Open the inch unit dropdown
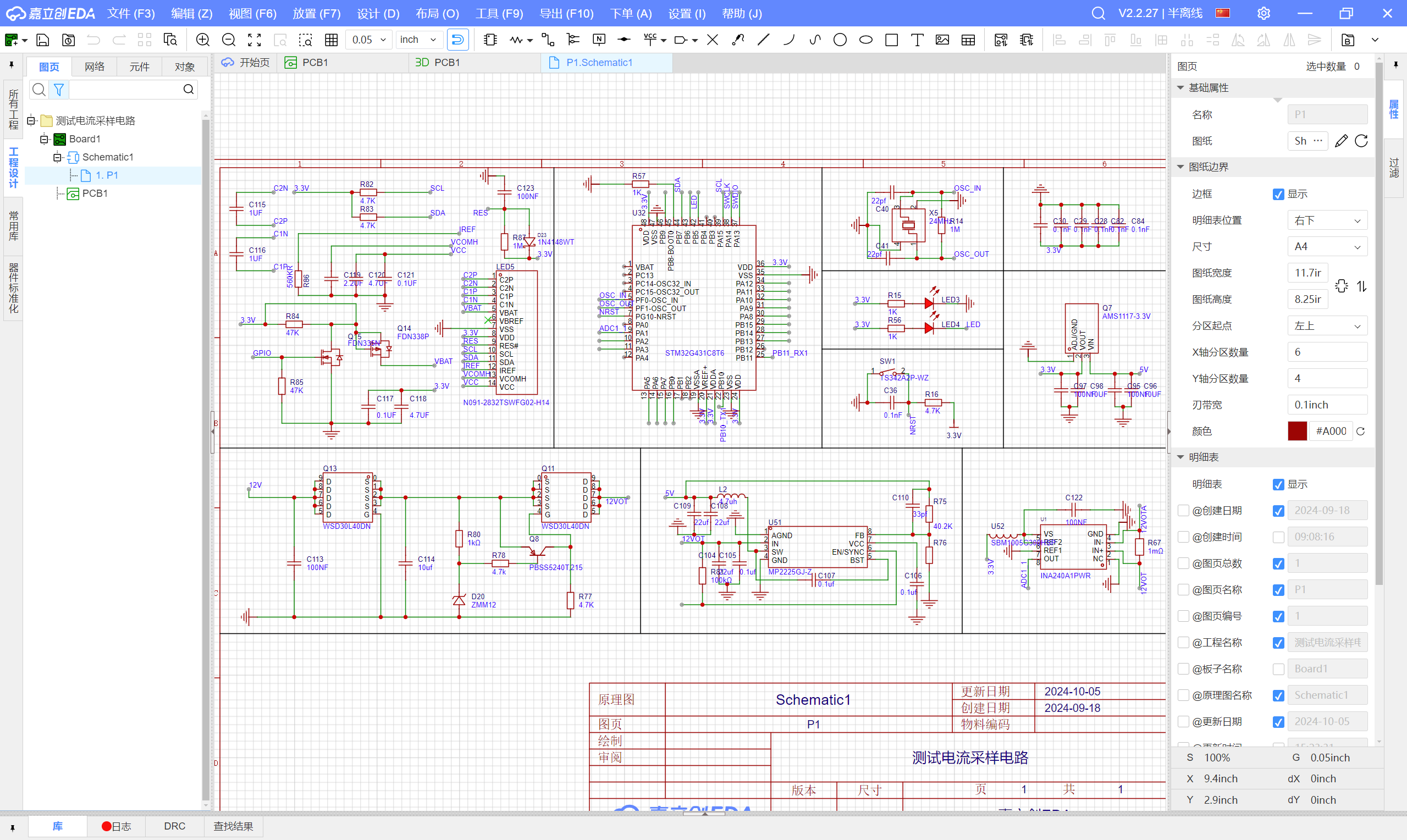Screen dimensions: 1407x840 point(418,40)
